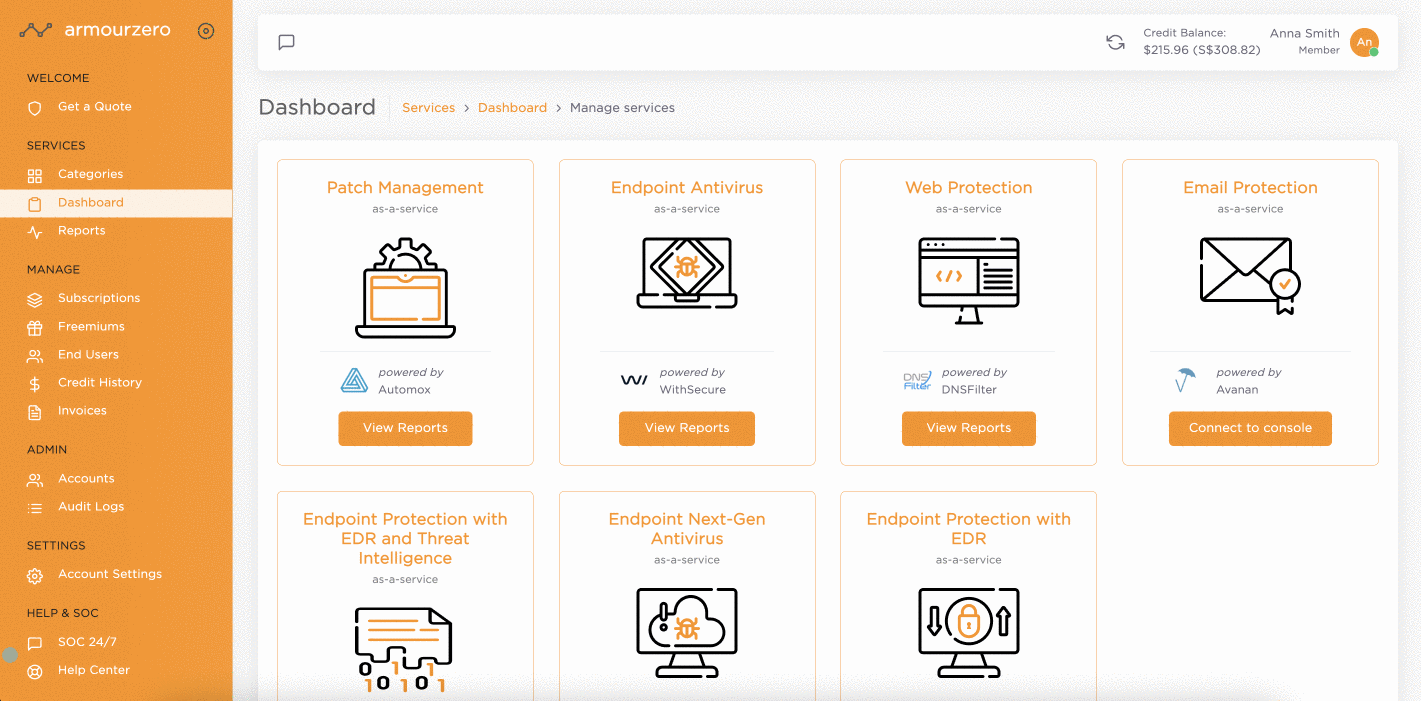Click the Accounts users icon
The width and height of the screenshot is (1421, 701).
pos(35,480)
